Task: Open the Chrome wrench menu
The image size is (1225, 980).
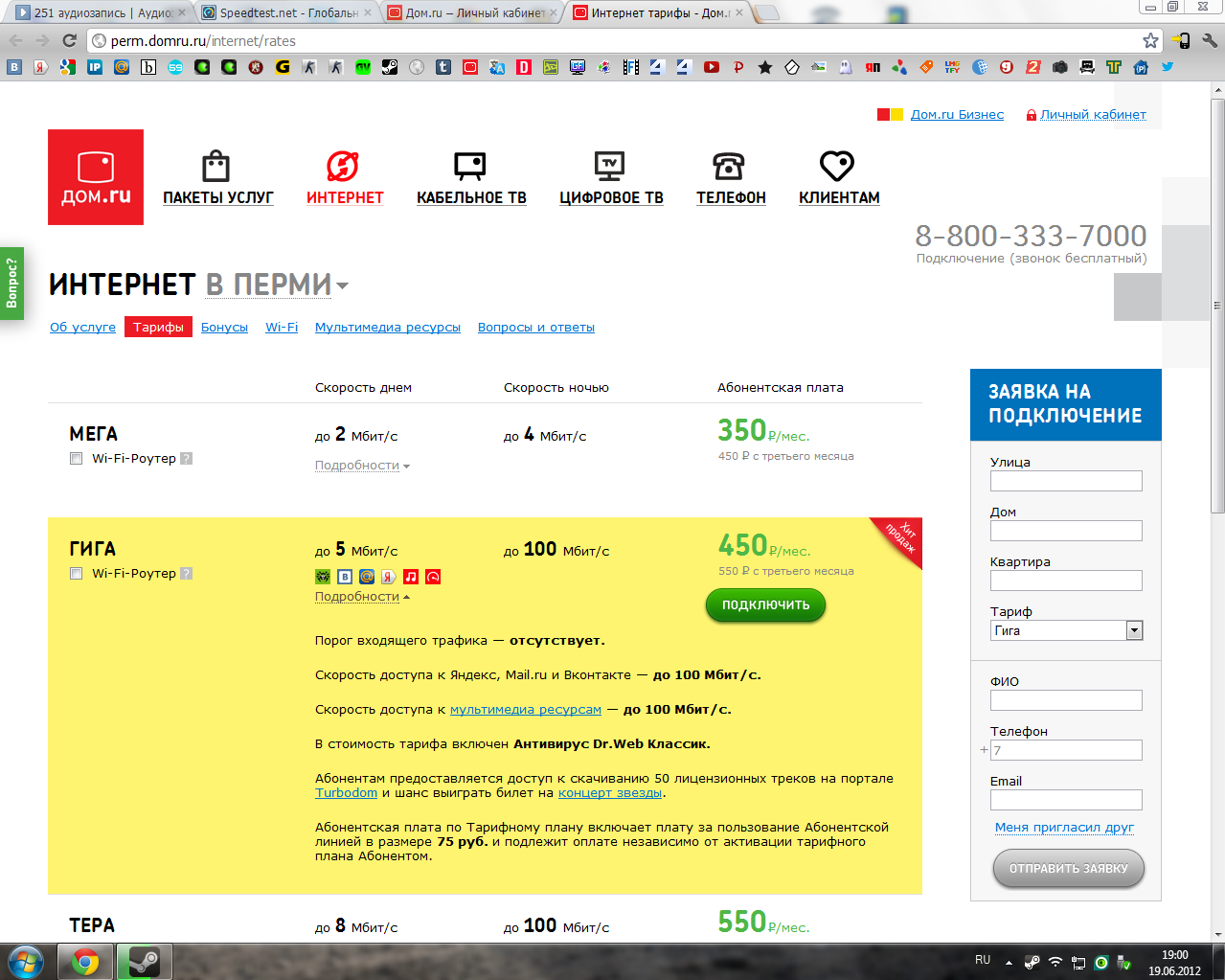Action: [x=1209, y=40]
